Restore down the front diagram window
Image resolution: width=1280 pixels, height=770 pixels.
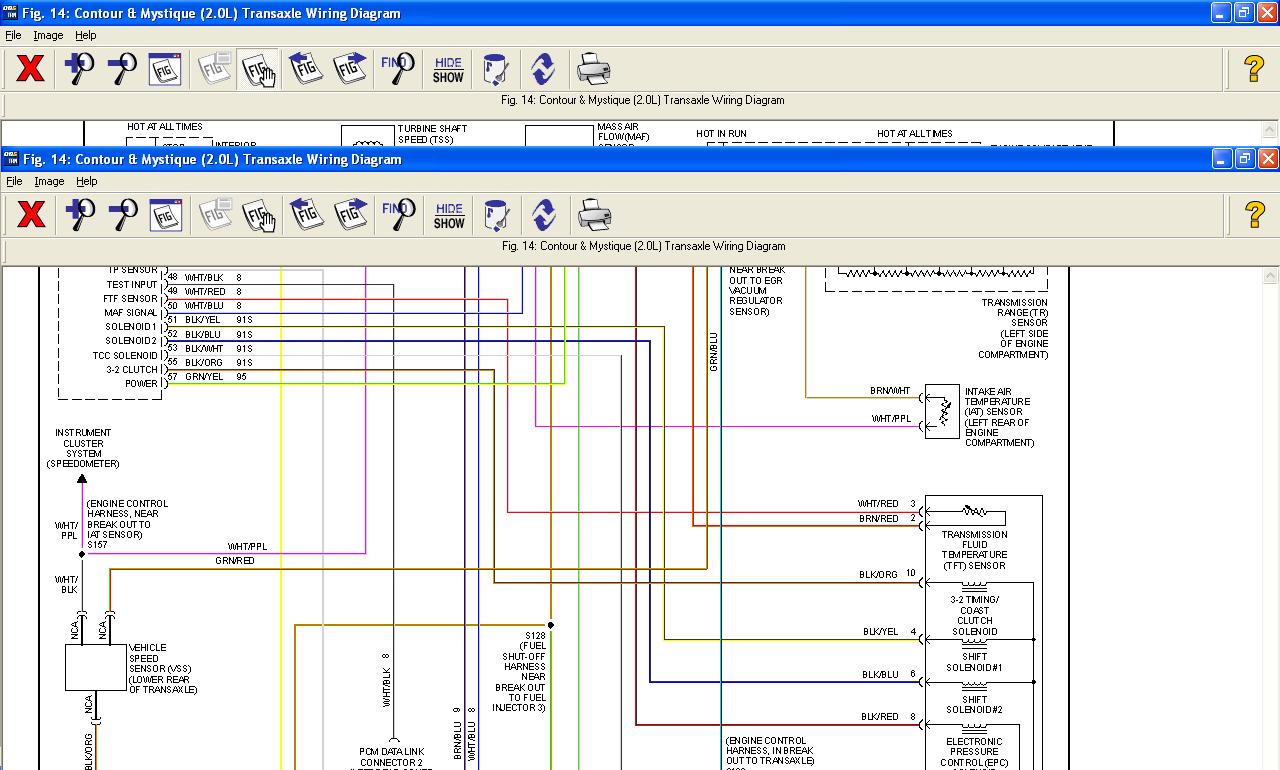[x=1245, y=158]
